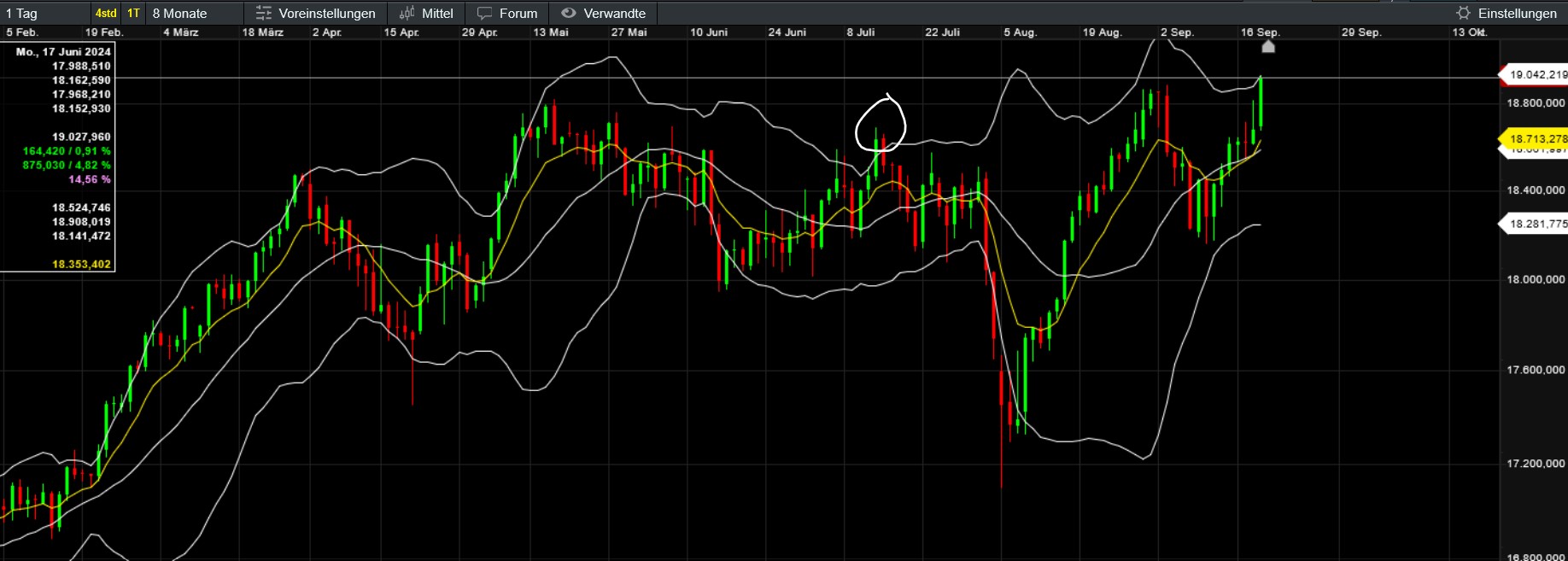Click the 16 Sep. date label
Viewport: 1568px width, 561px height.
pos(1261,32)
